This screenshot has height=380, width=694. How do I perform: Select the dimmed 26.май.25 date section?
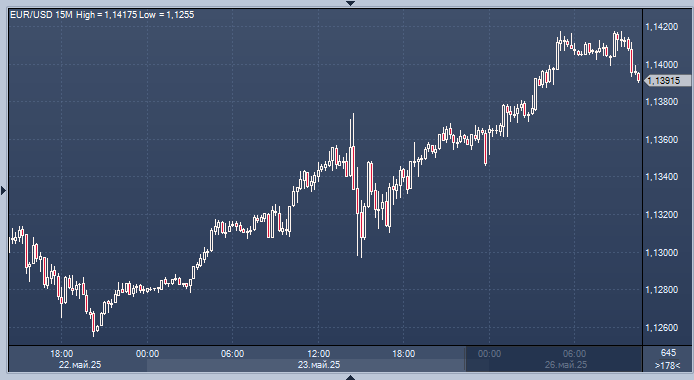coord(566,365)
